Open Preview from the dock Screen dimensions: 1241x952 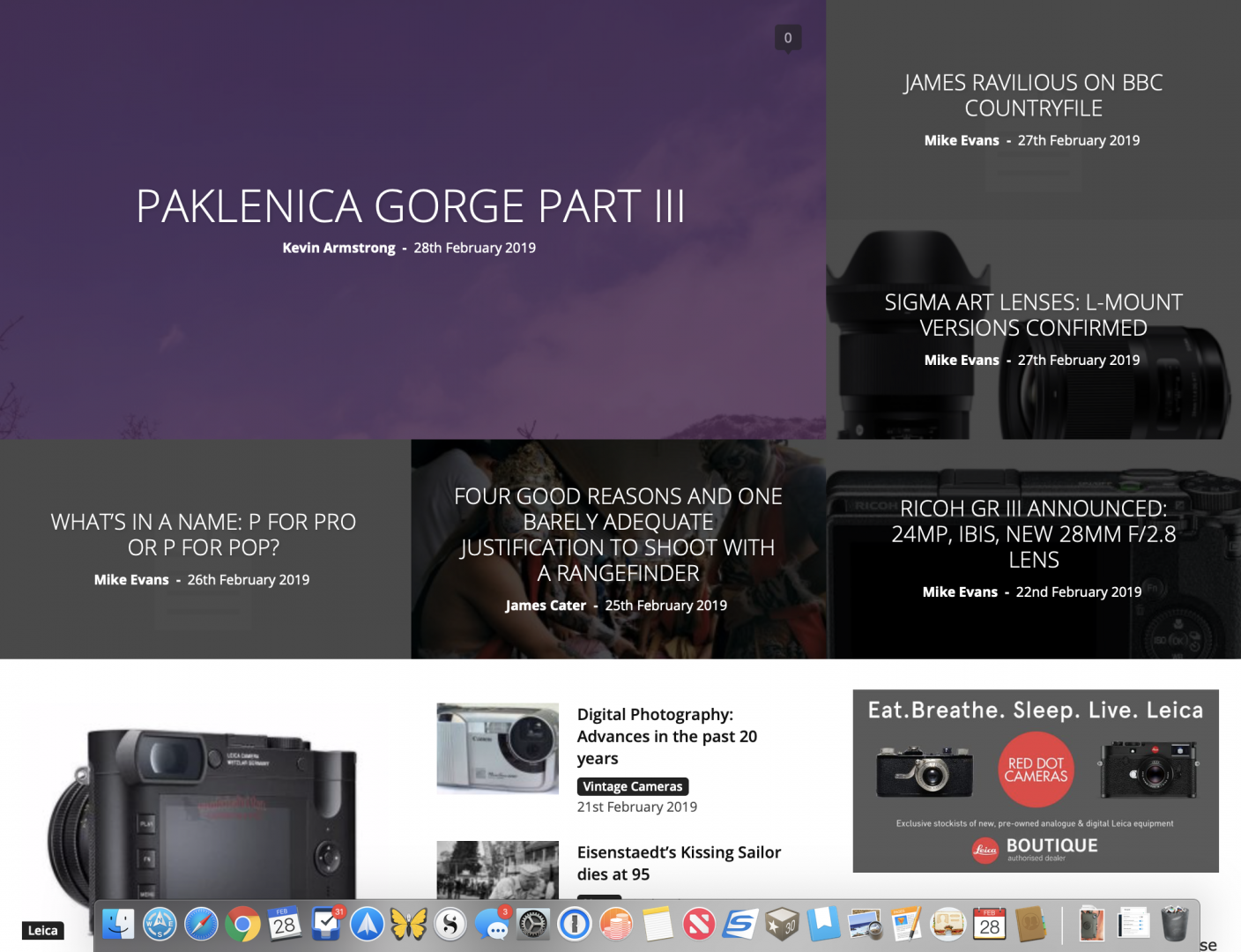[x=865, y=924]
